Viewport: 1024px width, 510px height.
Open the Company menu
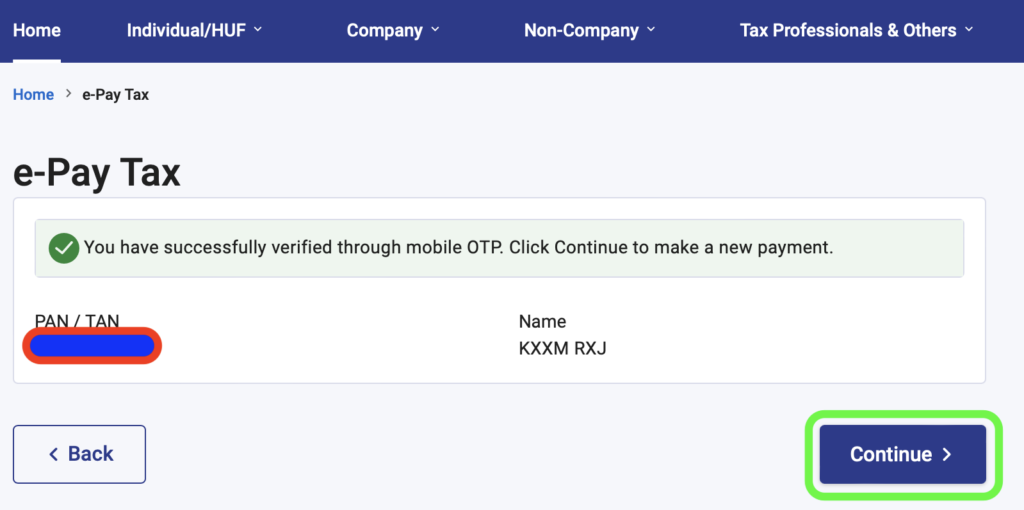[x=394, y=30]
